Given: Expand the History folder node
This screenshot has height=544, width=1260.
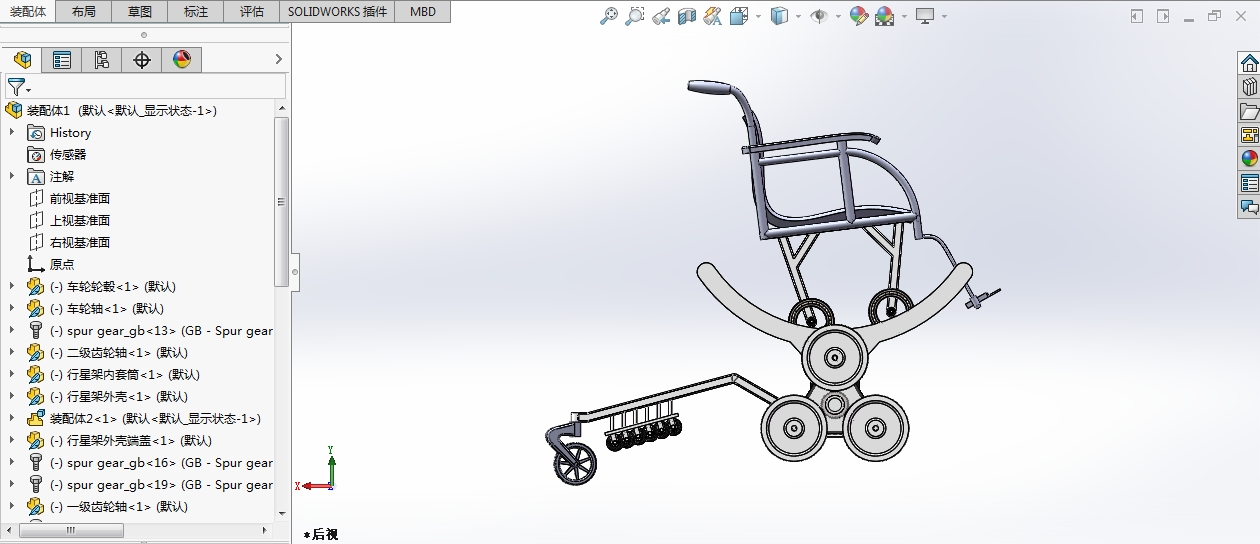Looking at the screenshot, I should [12, 133].
